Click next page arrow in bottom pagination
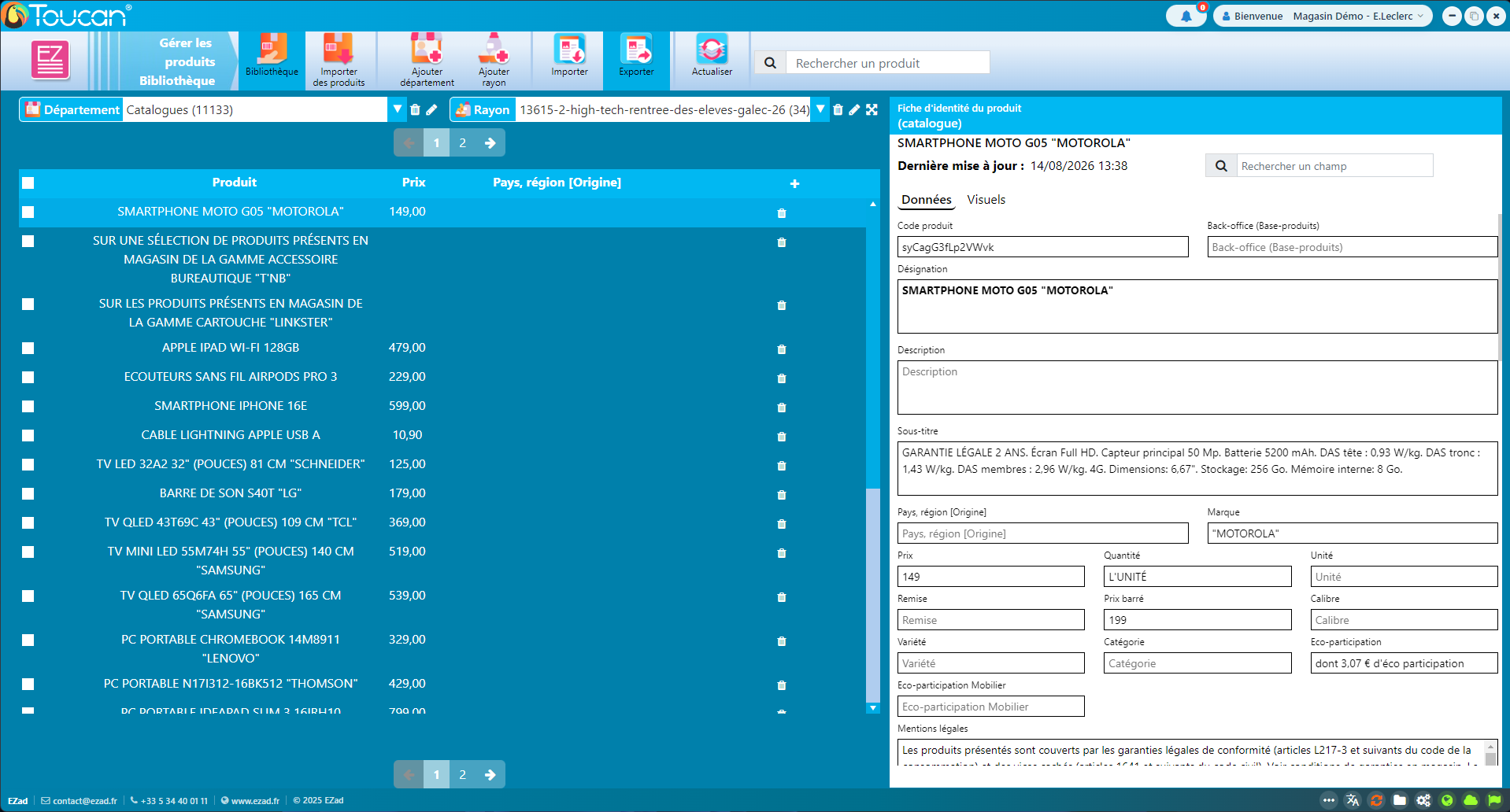1510x812 pixels. click(490, 774)
